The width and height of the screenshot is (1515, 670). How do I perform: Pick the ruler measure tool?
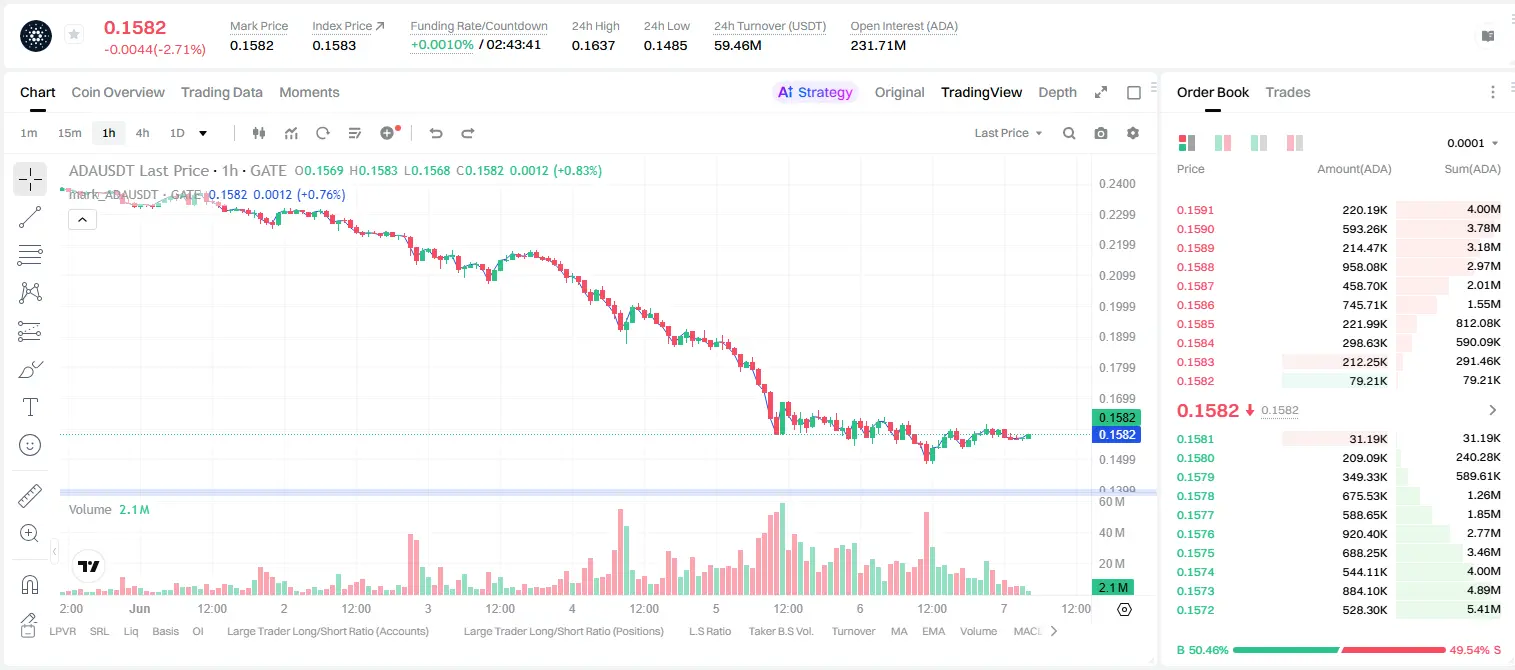coord(30,496)
